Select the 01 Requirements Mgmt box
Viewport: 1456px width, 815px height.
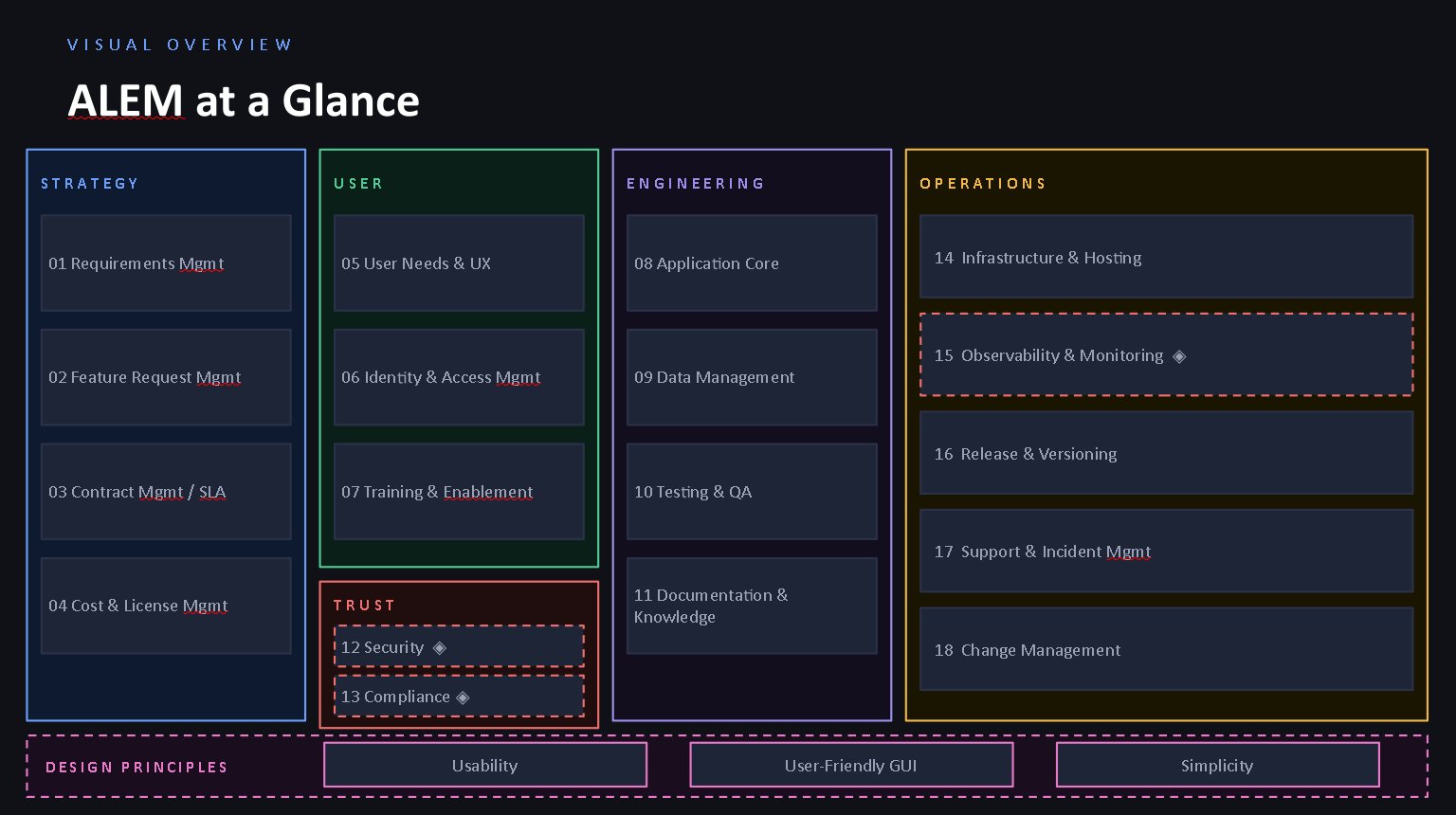point(166,263)
